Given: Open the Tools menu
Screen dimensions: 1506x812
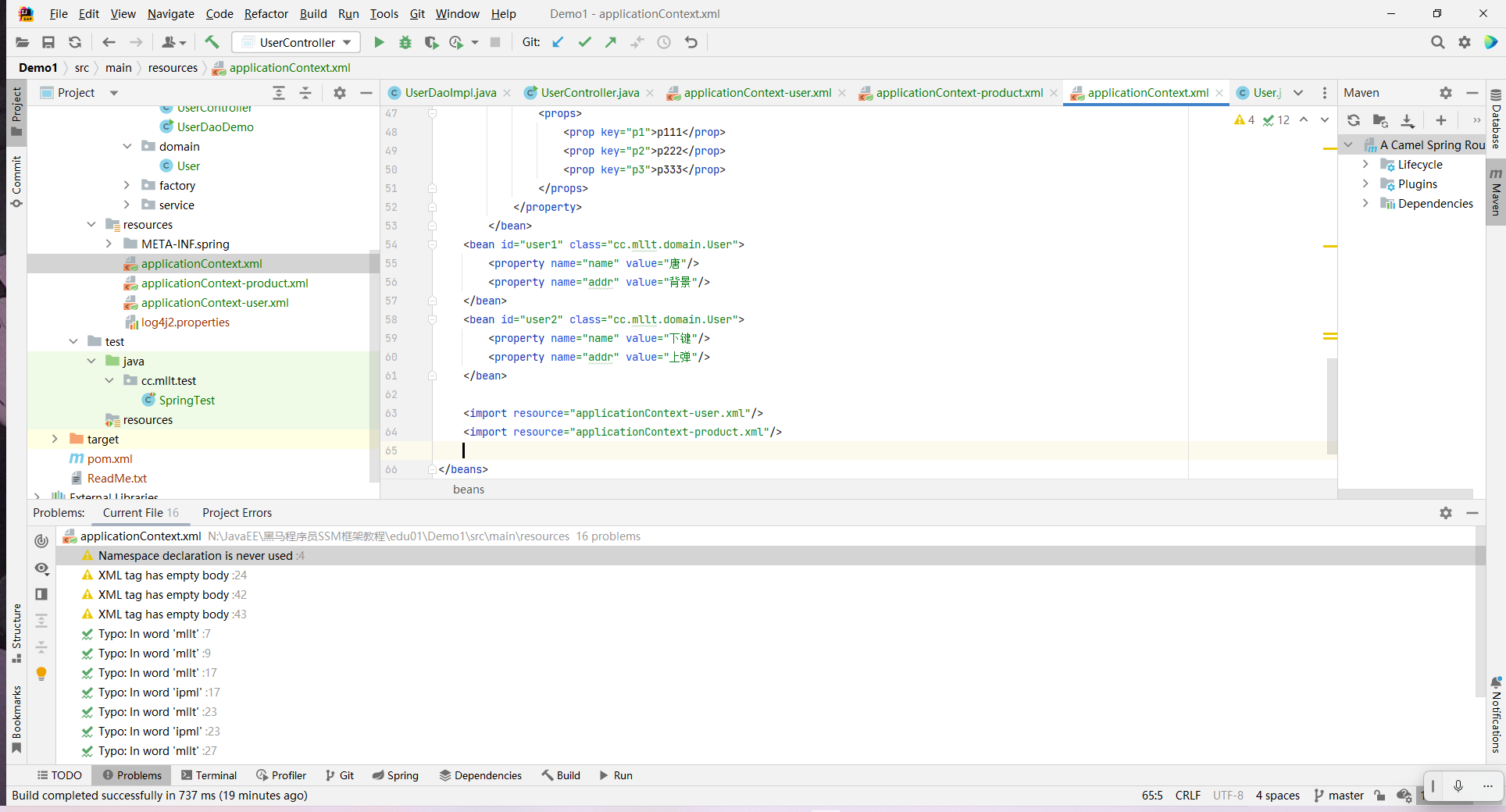Looking at the screenshot, I should coord(384,14).
